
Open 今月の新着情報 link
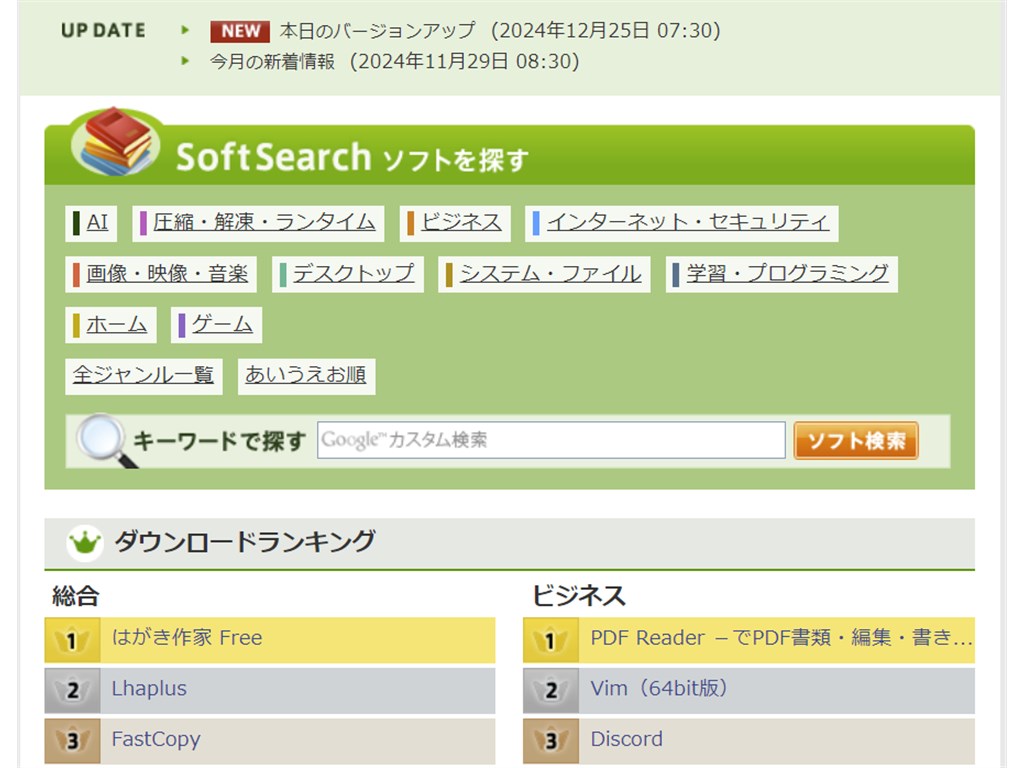point(272,61)
